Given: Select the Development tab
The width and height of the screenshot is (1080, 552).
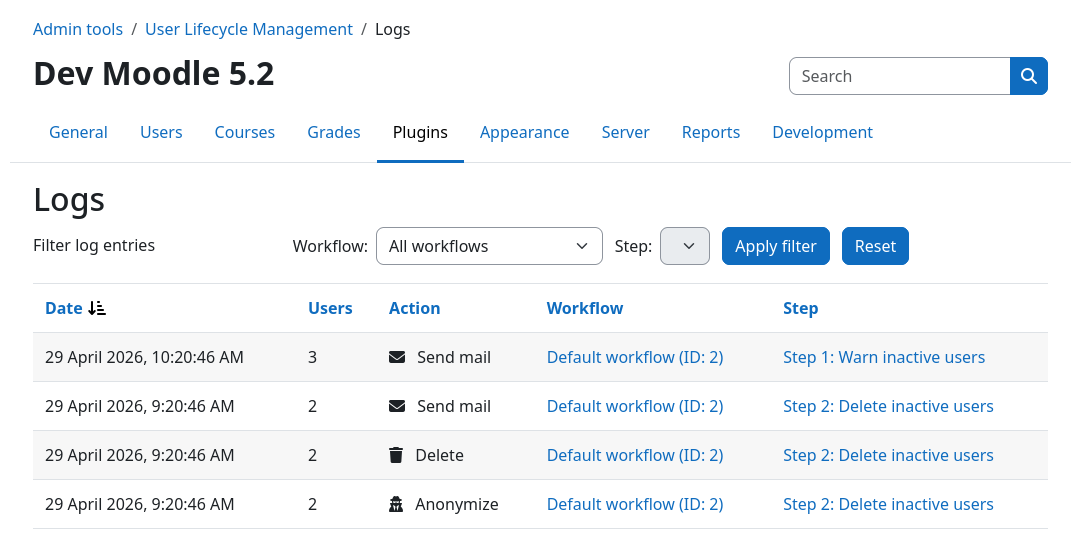Looking at the screenshot, I should (822, 133).
